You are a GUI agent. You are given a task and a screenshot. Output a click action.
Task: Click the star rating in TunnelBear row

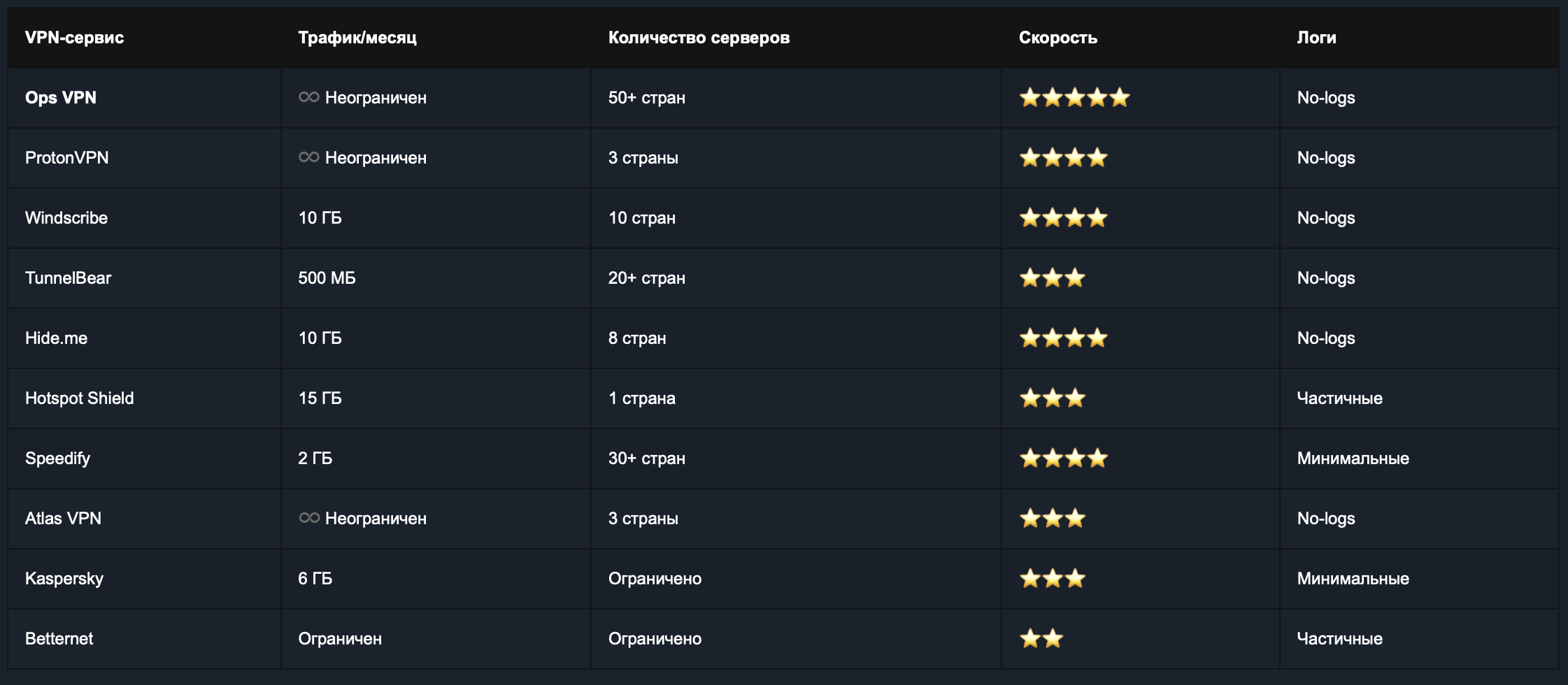[x=1052, y=278]
